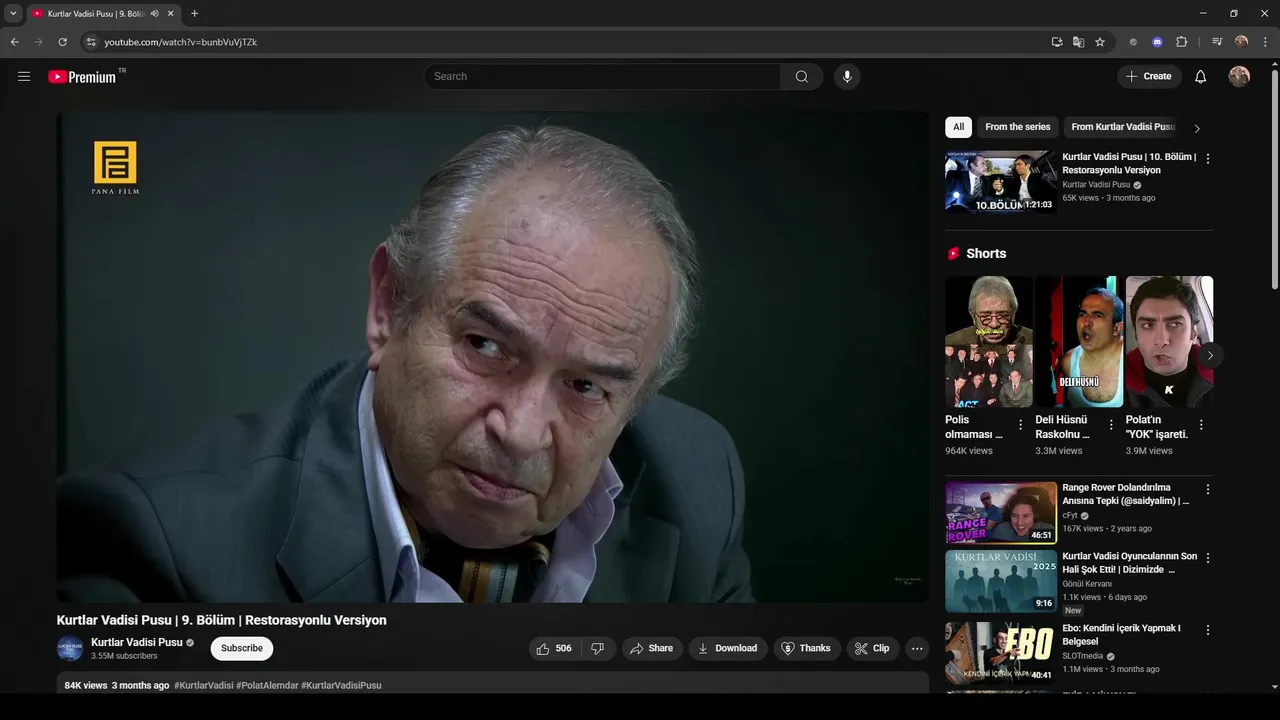Click inside the YouTube search field
This screenshot has height=720, width=1280.
(603, 76)
